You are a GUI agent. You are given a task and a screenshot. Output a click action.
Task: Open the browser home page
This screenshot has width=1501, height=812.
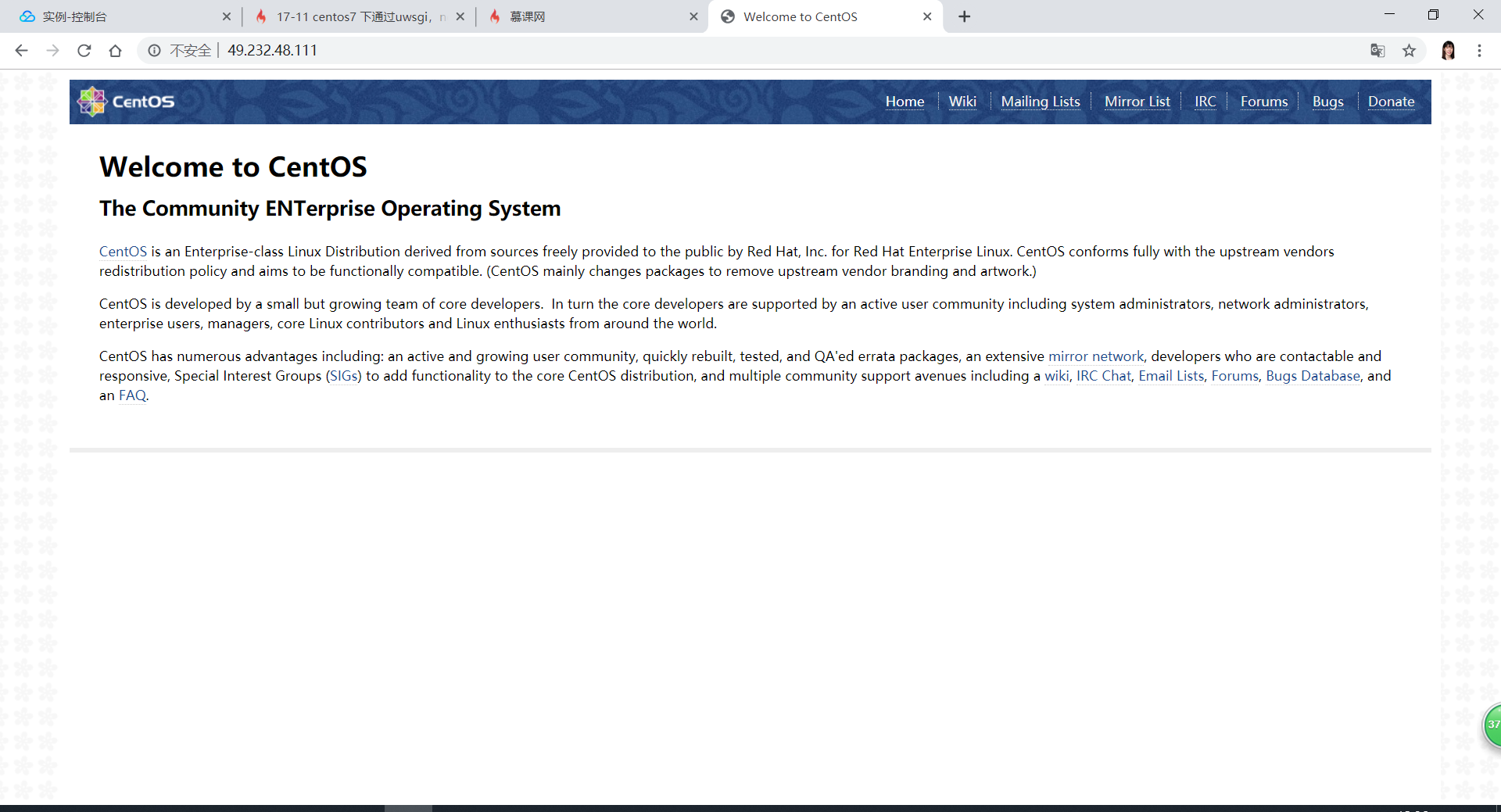pyautogui.click(x=115, y=51)
